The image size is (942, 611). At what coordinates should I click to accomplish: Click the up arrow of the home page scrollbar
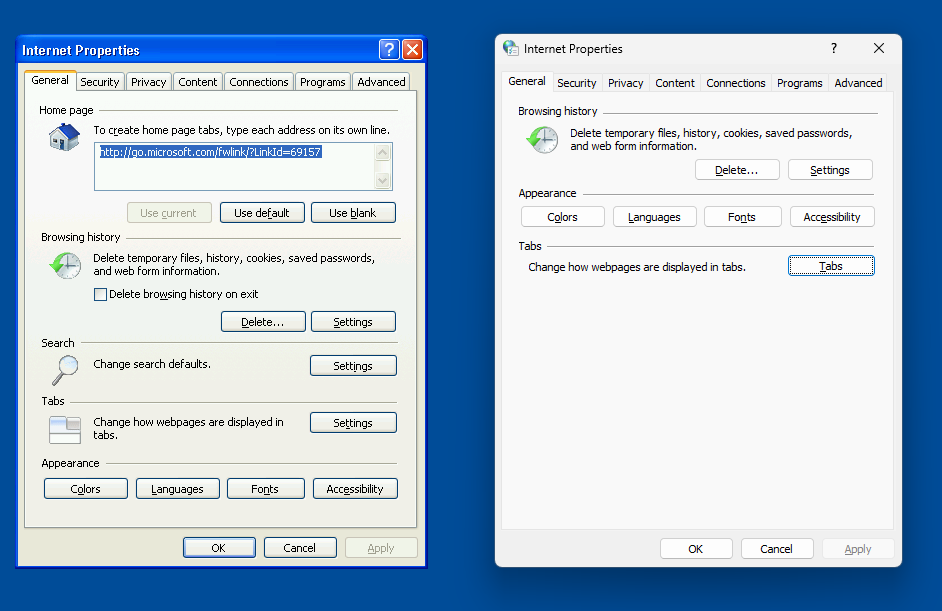coord(382,153)
